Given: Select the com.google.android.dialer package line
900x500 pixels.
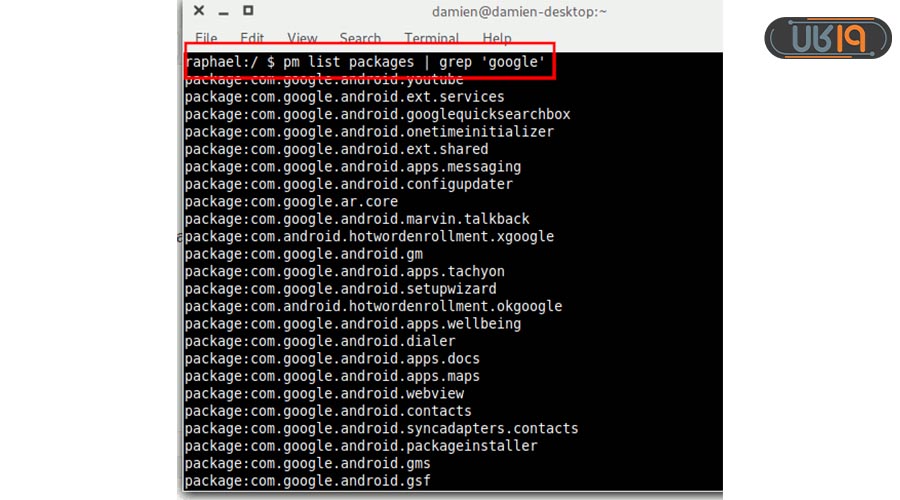Looking at the screenshot, I should point(320,341).
